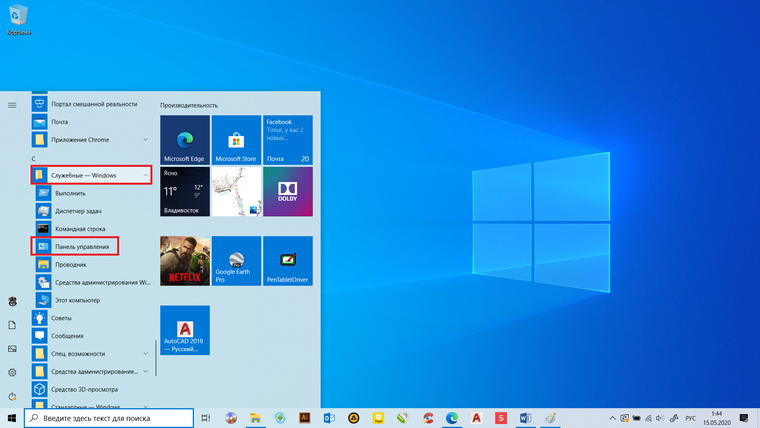Switch to Word on the taskbar
This screenshot has height=428, width=760.
[525, 418]
